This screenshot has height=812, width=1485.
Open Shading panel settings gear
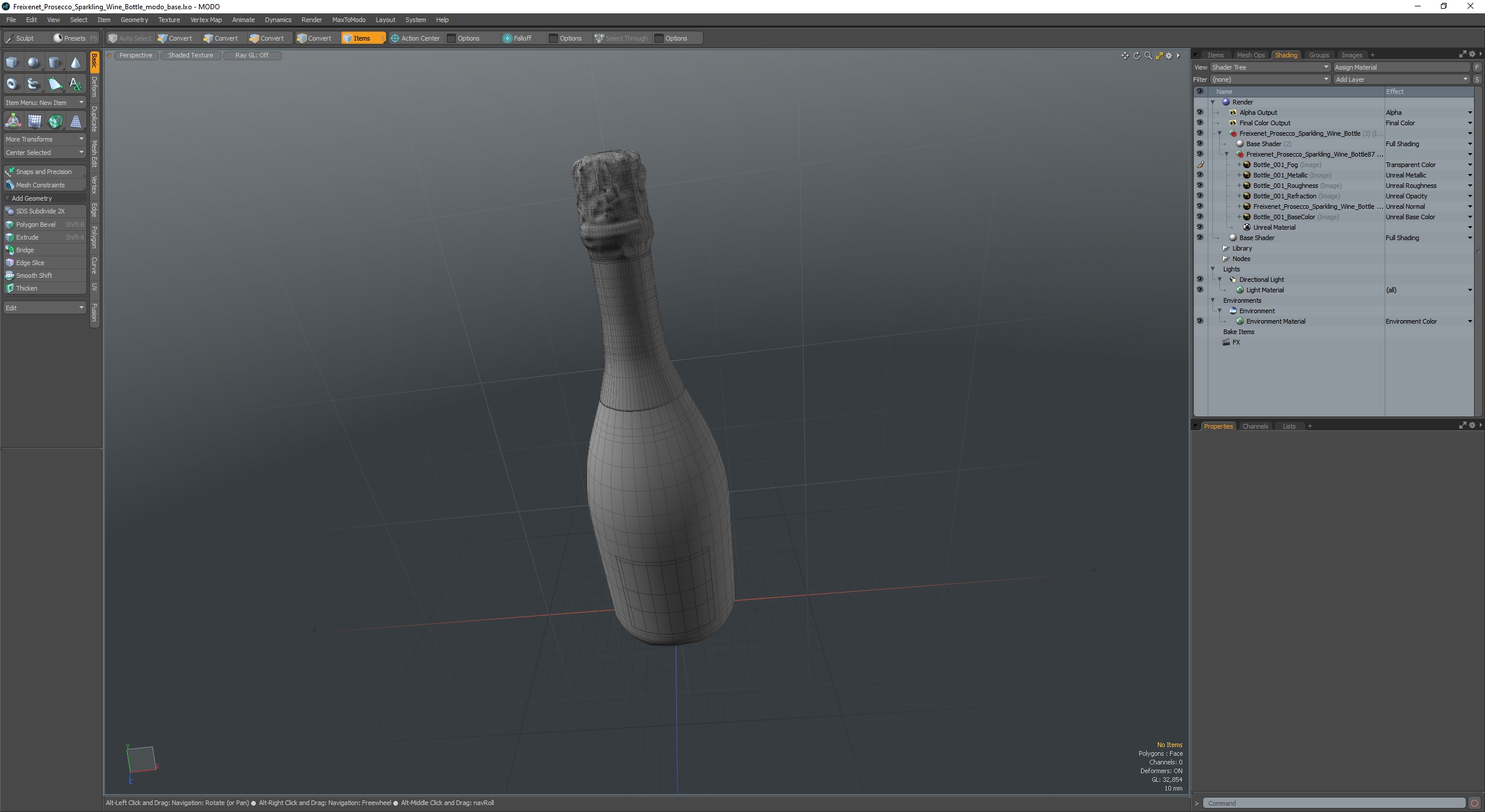click(1472, 55)
